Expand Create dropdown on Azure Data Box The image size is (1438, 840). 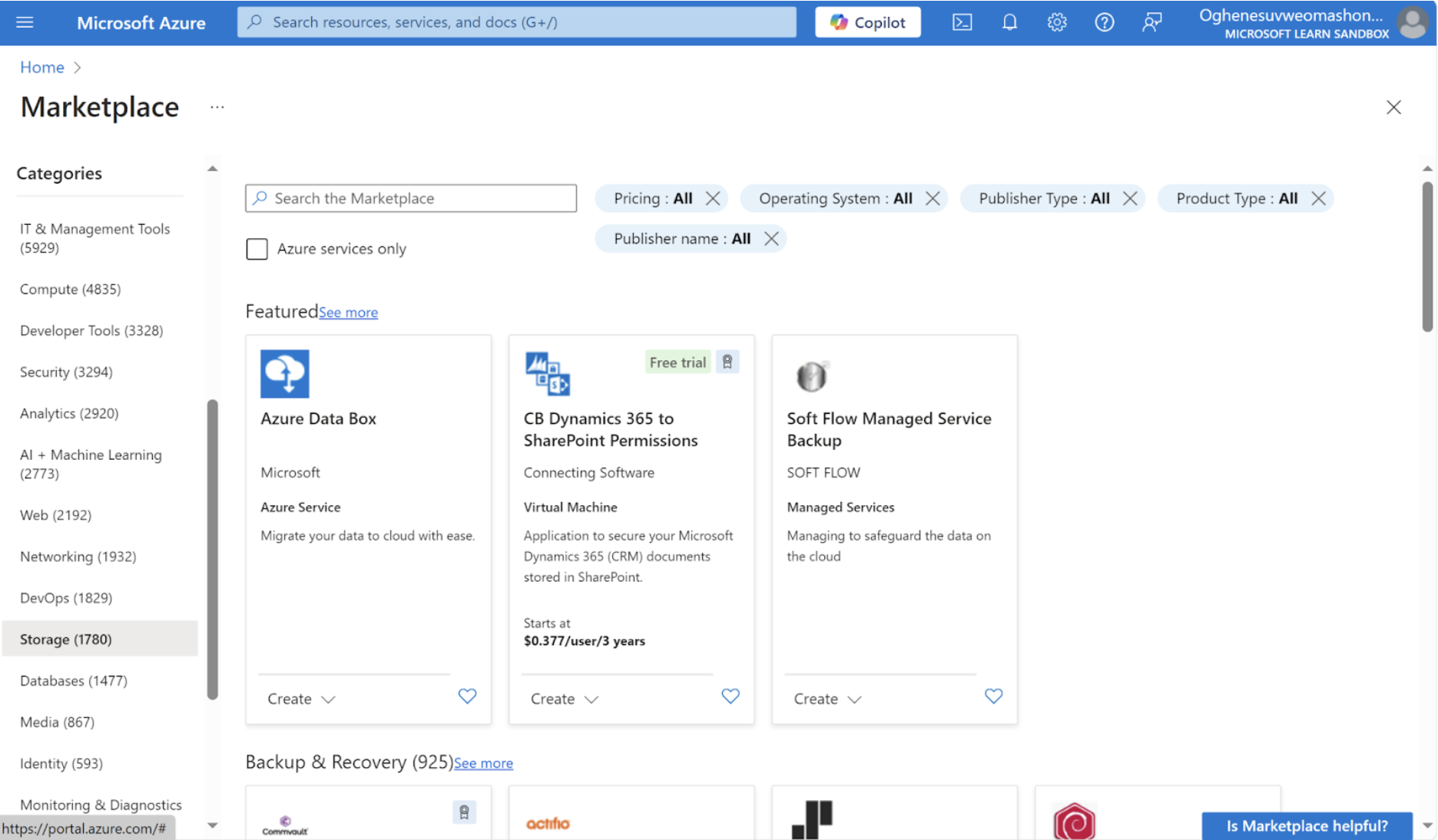pyautogui.click(x=301, y=699)
